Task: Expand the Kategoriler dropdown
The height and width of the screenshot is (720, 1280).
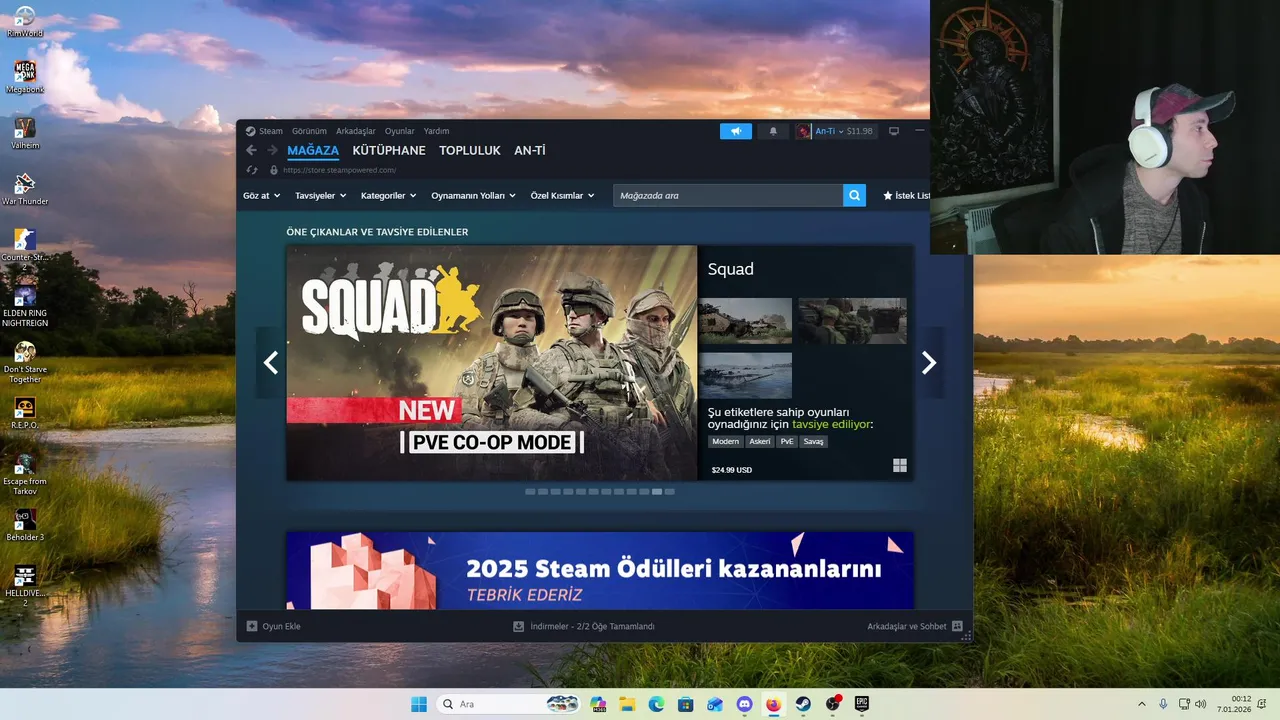Action: pyautogui.click(x=389, y=196)
